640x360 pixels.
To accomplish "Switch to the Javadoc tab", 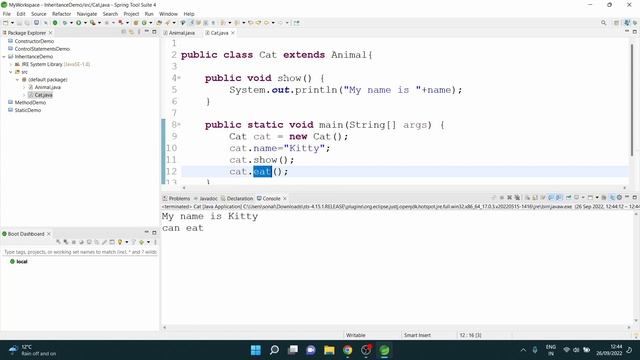I will point(206,198).
